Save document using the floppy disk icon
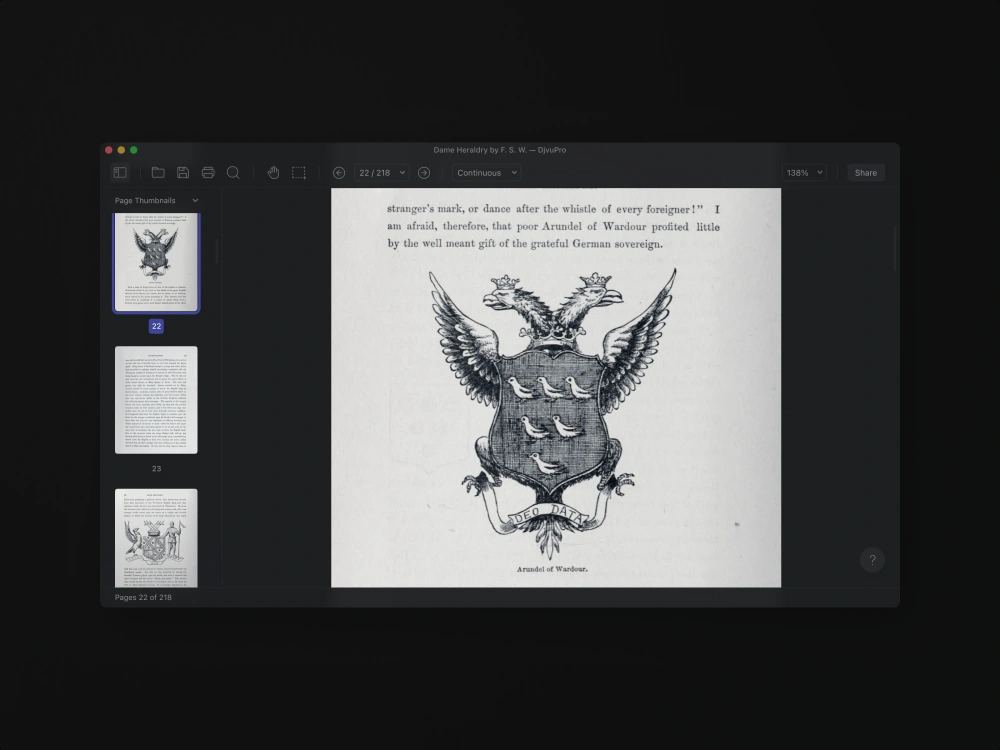 coord(183,172)
